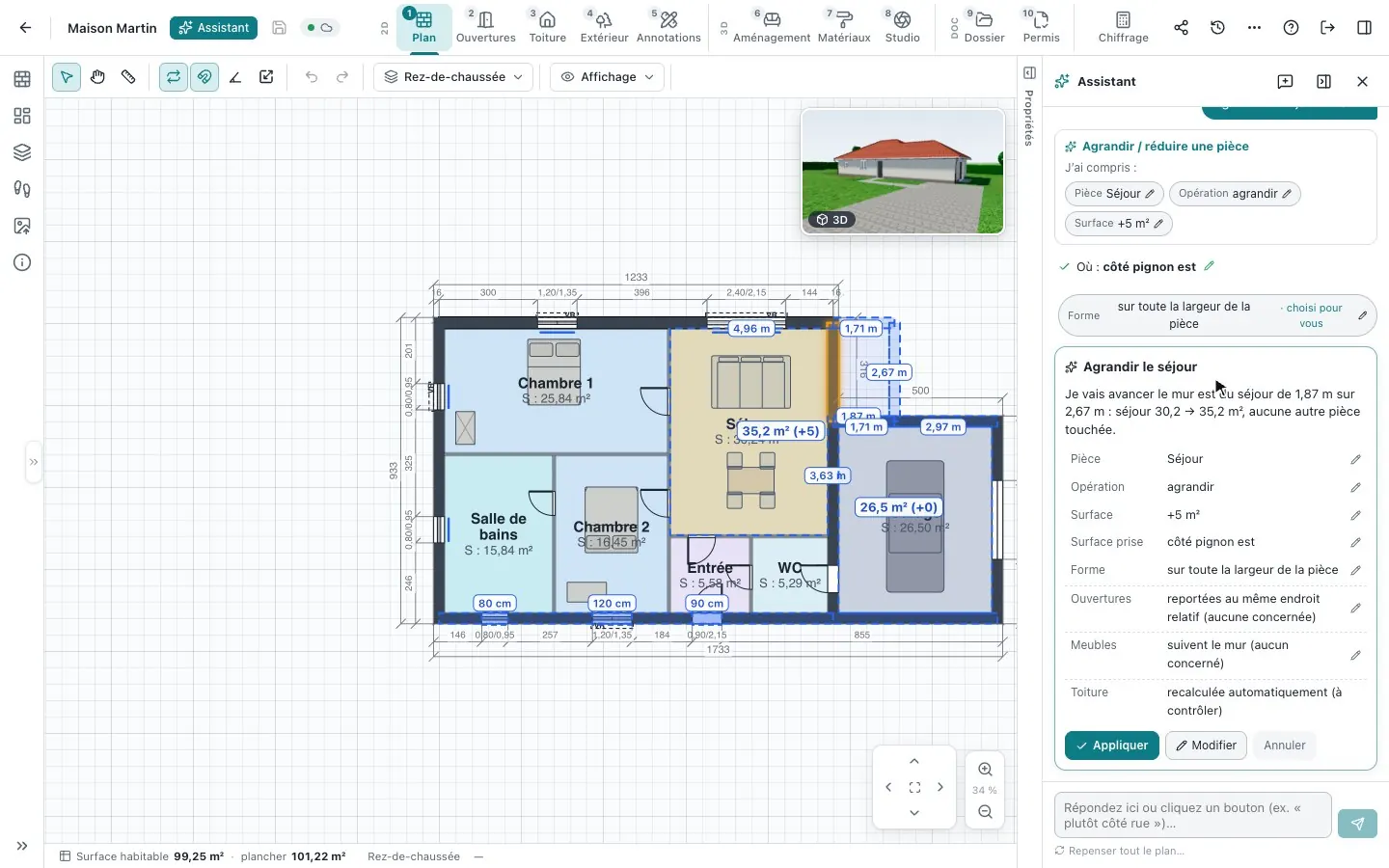Screen dimensions: 1389x868
Task: Open the Rez-de-chaussée floor dropdown
Action: [453, 77]
